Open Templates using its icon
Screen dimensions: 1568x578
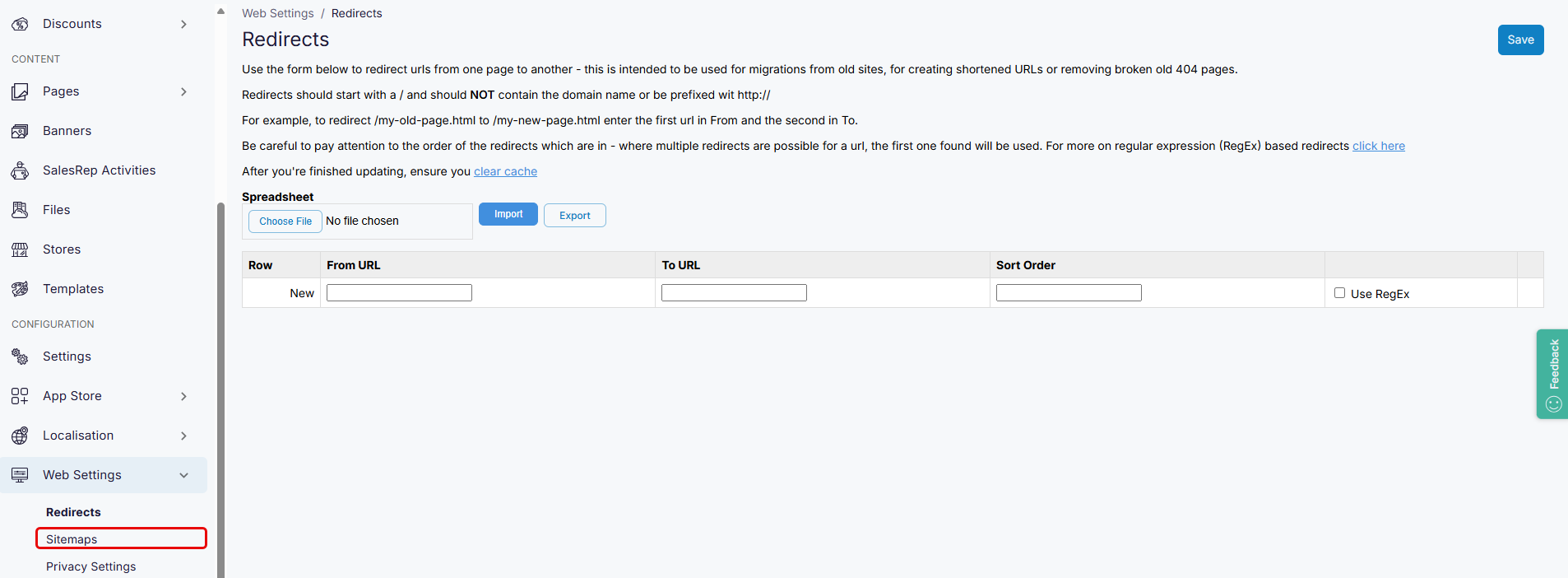coord(20,288)
